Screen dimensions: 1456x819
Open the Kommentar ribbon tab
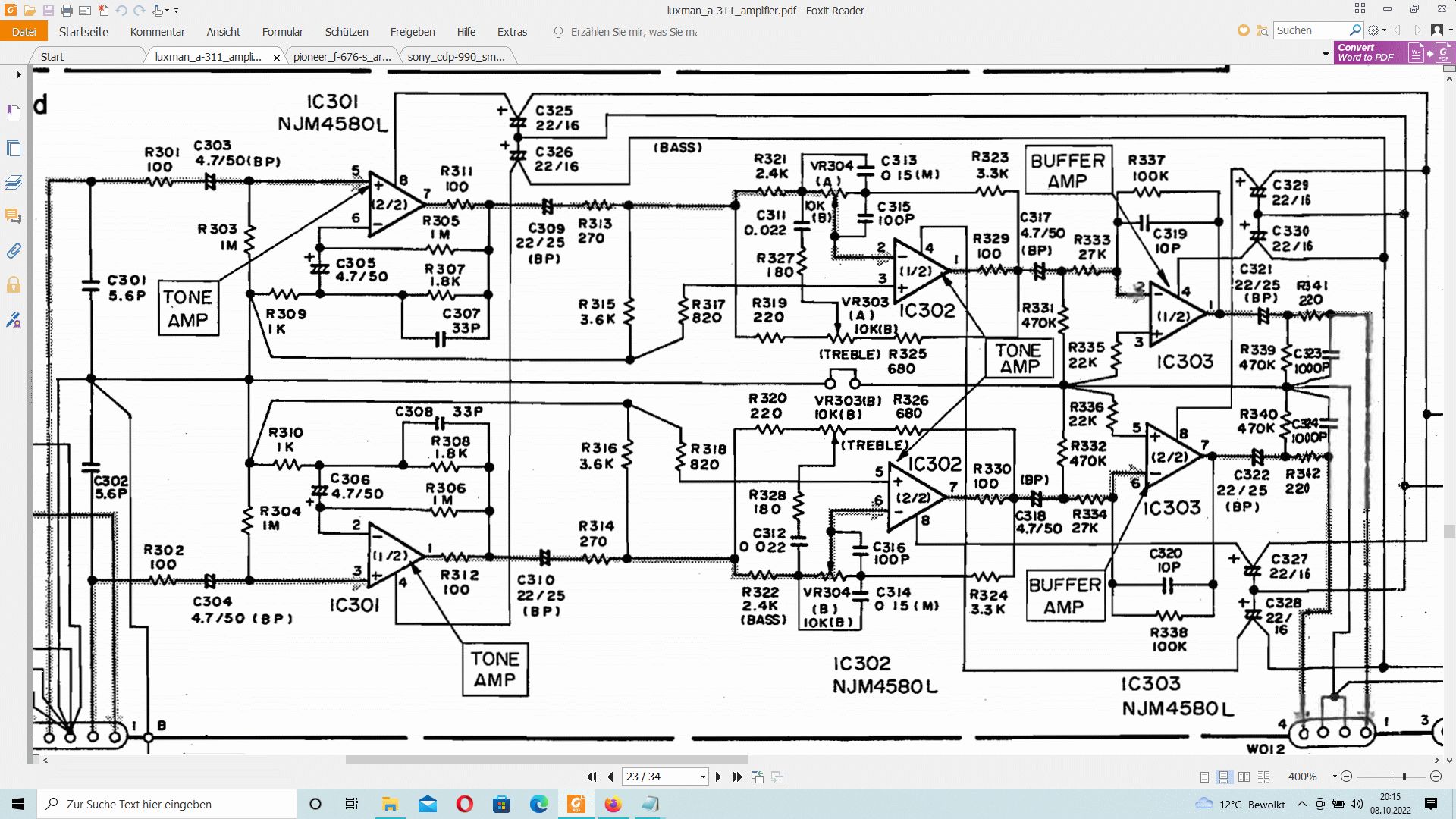157,32
